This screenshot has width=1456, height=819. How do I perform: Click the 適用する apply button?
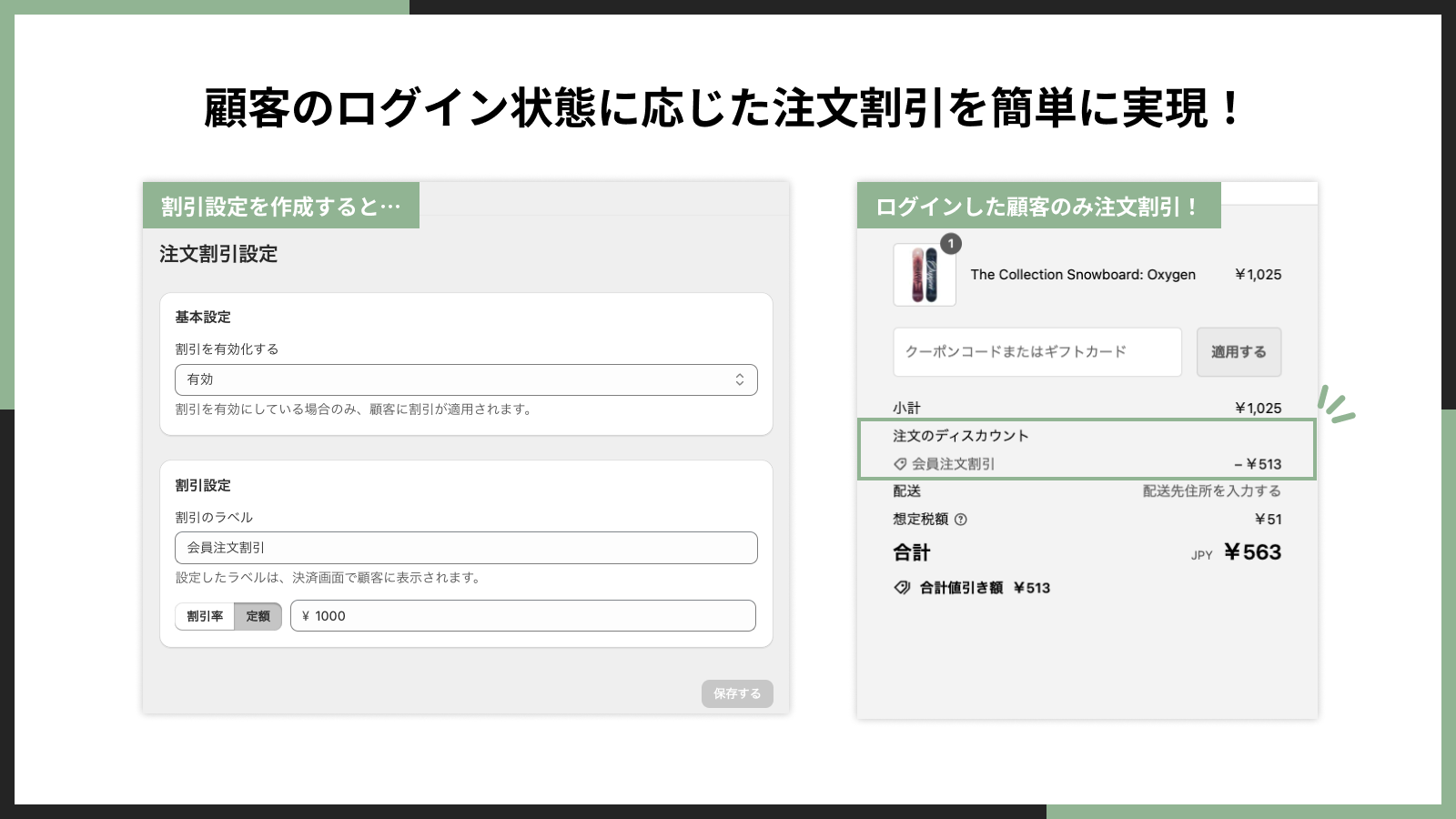tap(1239, 352)
